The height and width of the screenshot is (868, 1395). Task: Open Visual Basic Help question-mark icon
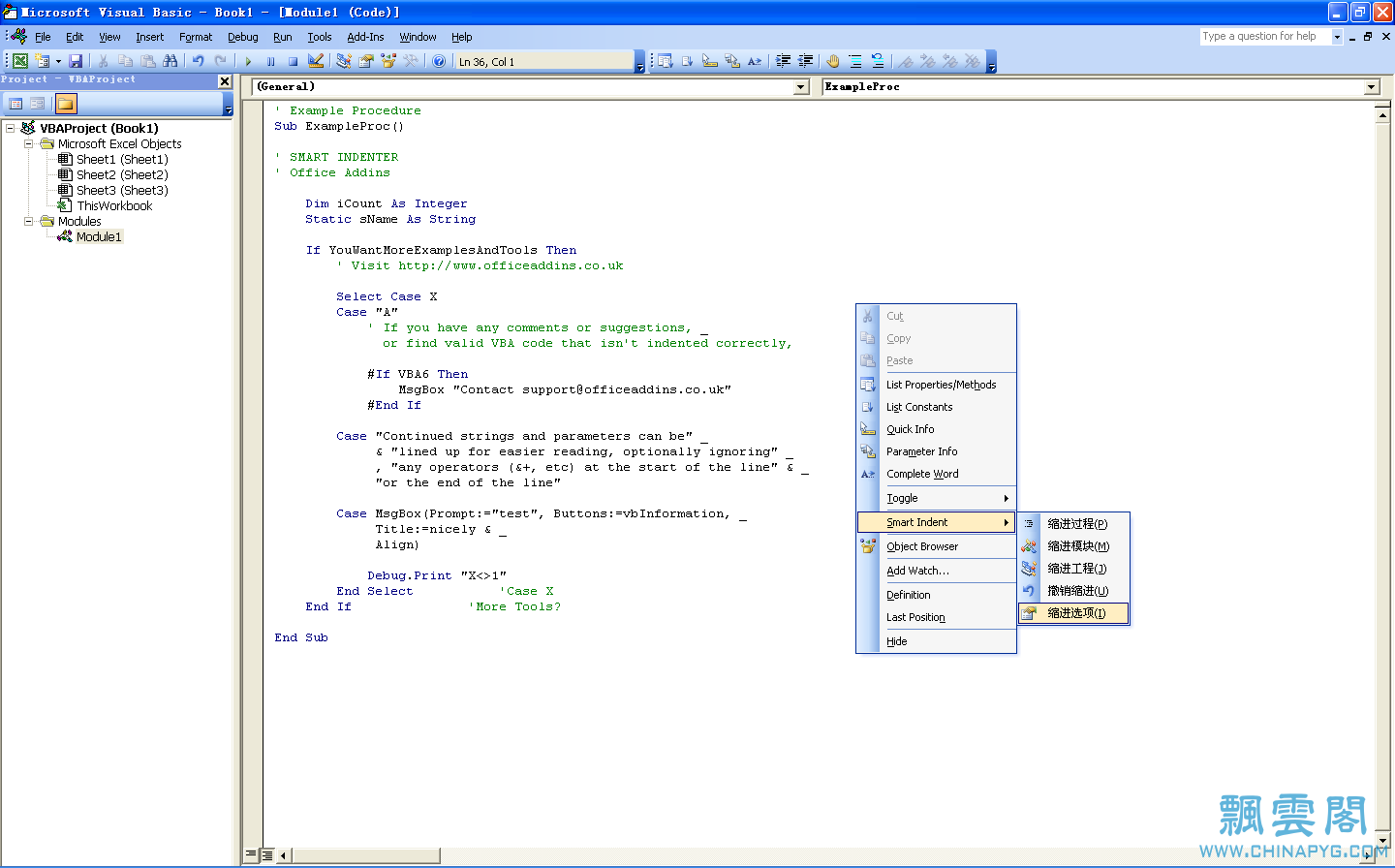439,60
